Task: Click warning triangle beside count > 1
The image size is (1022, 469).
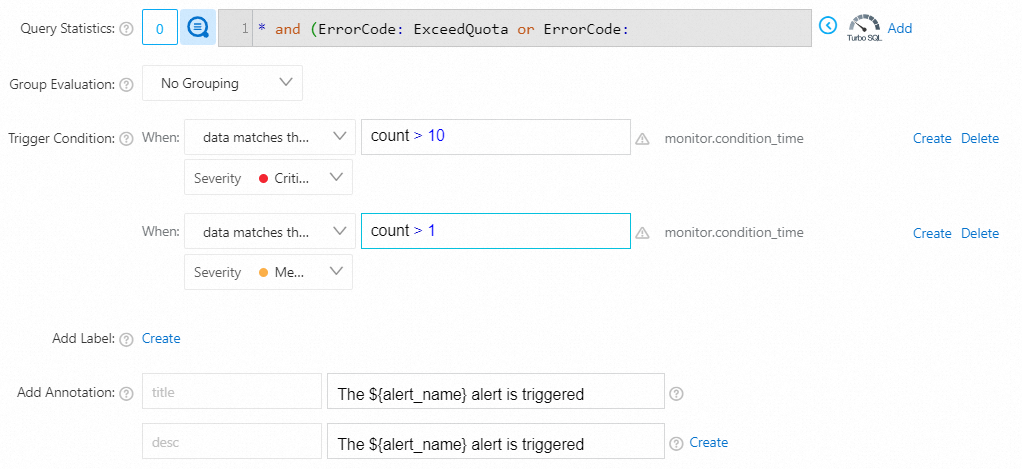Action: (x=642, y=233)
